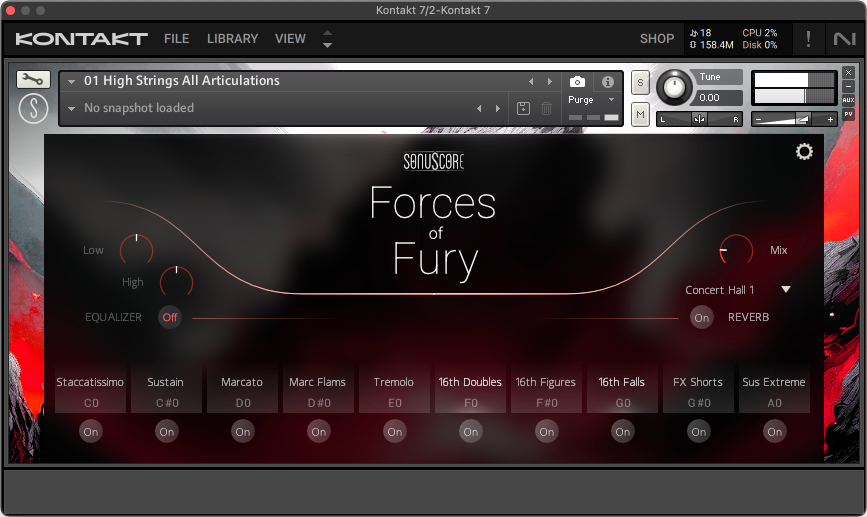Viewport: 867px width, 517px height.
Task: Select next instrument arrow
Action: pyautogui.click(x=550, y=81)
